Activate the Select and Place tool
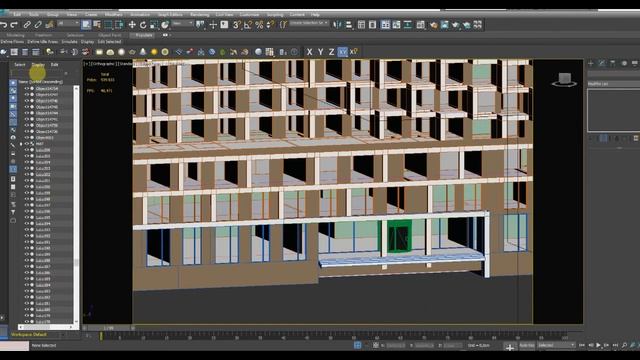Image resolution: width=640 pixels, height=360 pixels. click(165, 25)
